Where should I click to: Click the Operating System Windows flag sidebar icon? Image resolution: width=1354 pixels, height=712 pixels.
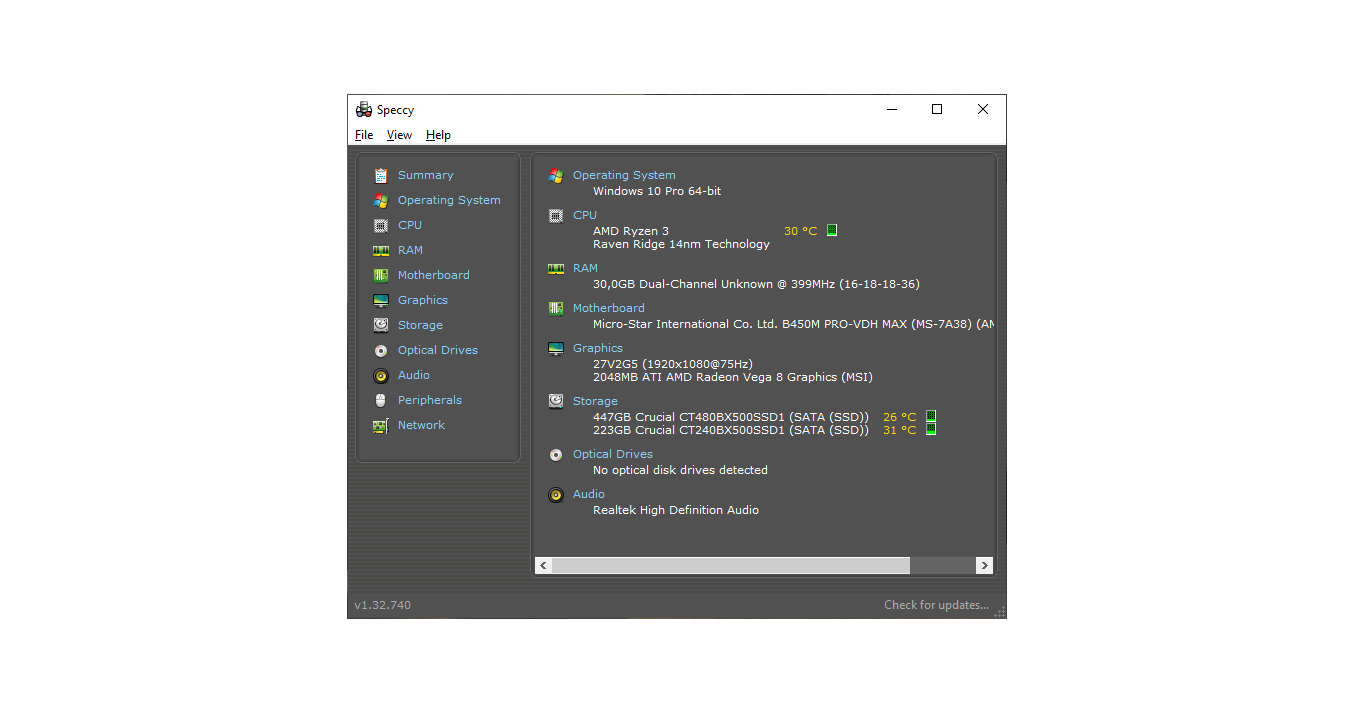click(380, 200)
